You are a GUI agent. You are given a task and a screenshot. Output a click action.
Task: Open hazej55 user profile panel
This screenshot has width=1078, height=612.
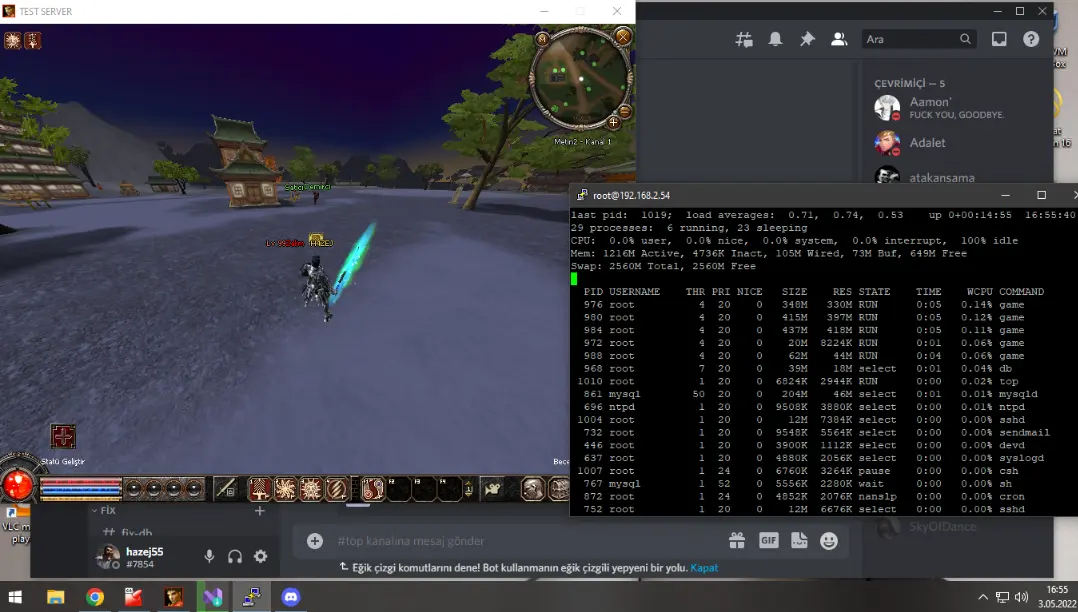point(132,557)
